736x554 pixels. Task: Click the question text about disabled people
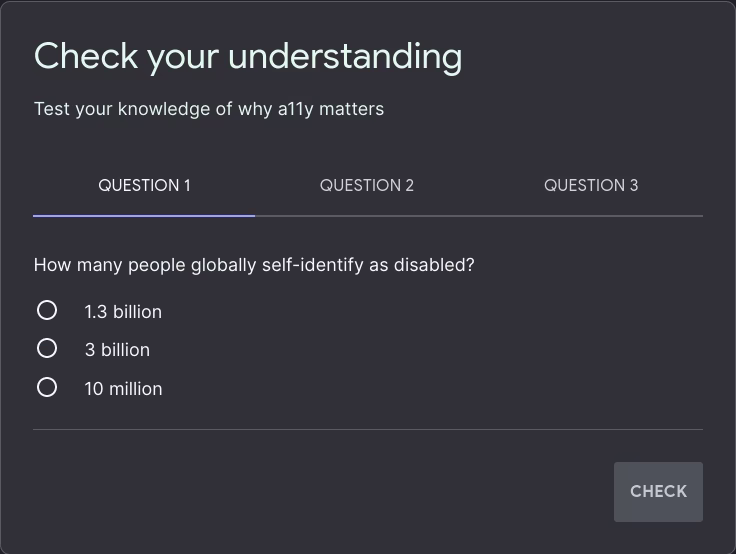coord(254,265)
